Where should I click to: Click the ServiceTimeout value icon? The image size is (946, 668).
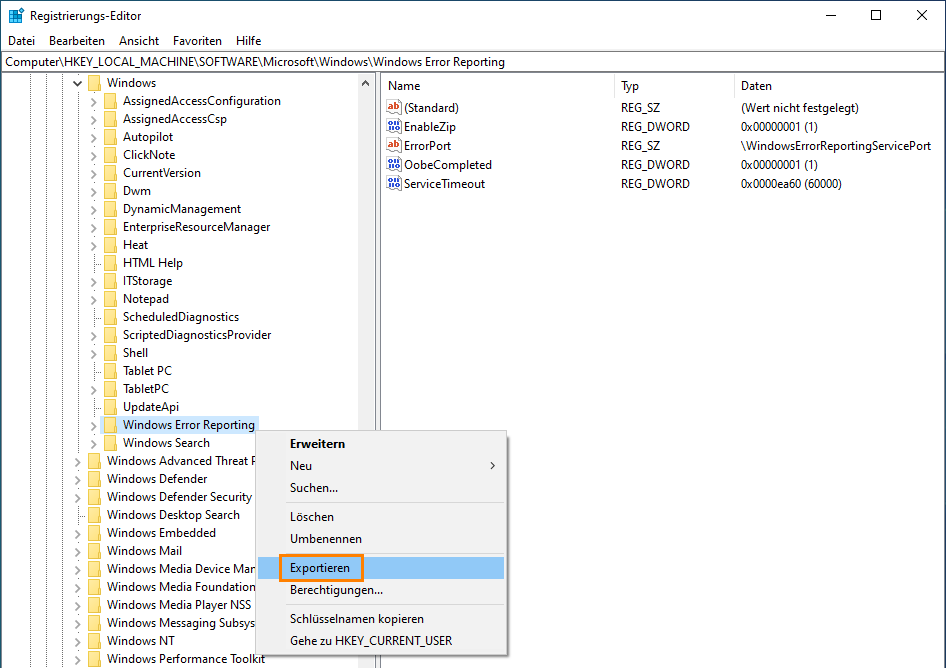tap(391, 183)
